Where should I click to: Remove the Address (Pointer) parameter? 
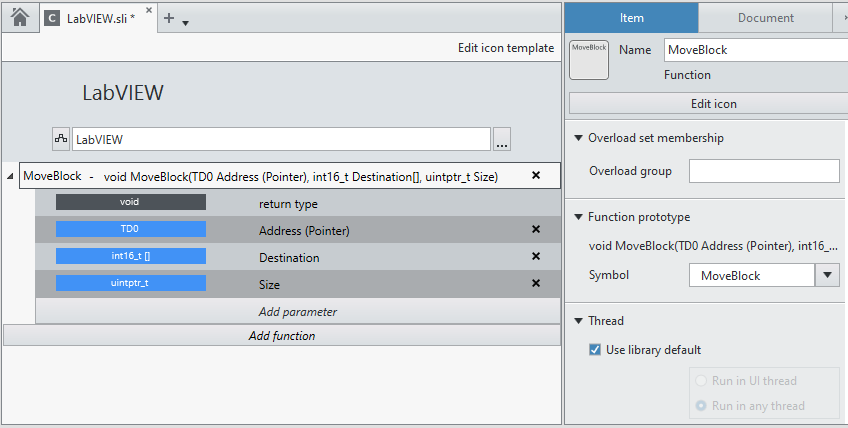pos(536,230)
